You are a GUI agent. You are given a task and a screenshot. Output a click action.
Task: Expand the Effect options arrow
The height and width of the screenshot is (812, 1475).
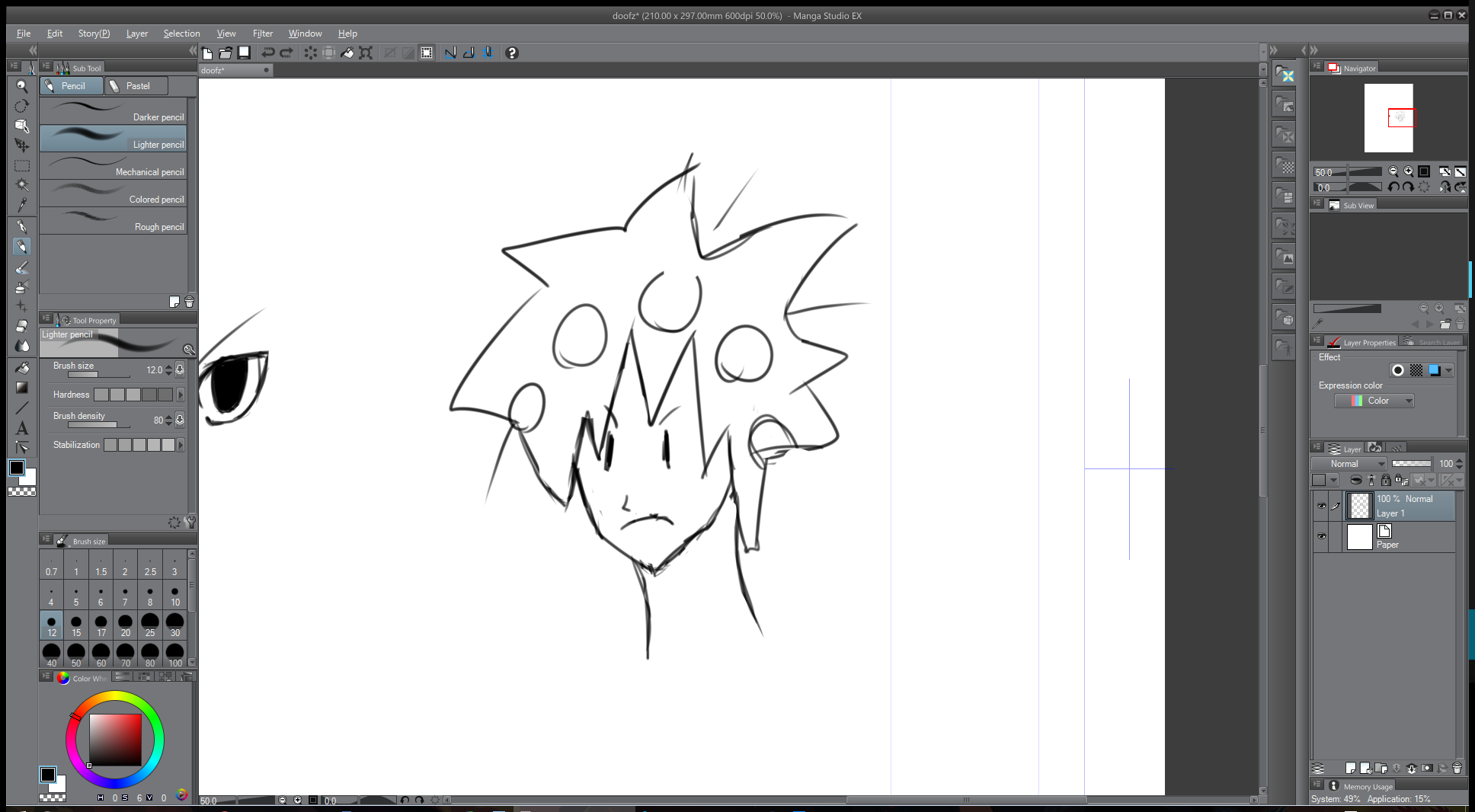1448,370
